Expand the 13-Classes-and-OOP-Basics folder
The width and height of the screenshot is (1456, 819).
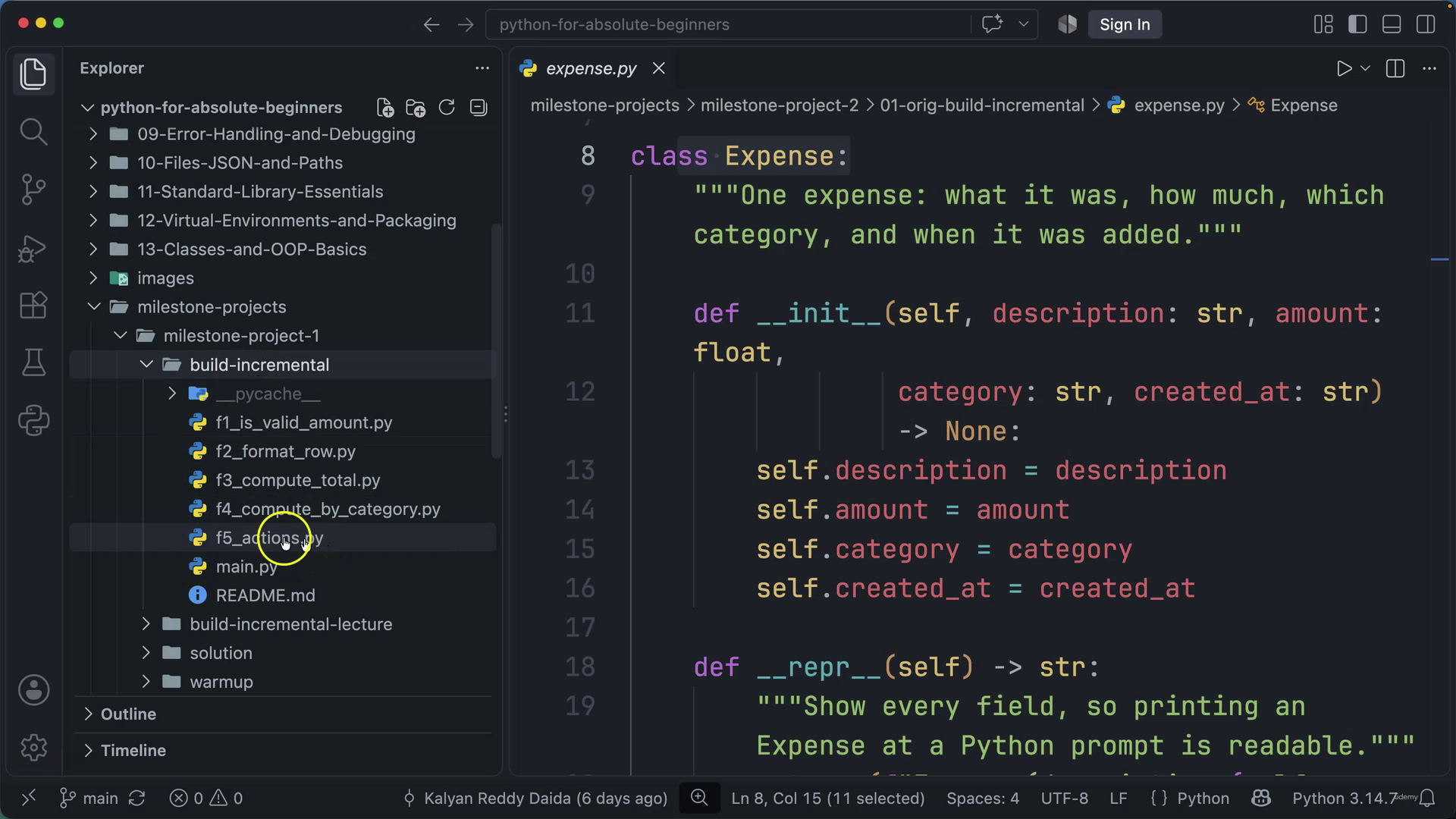click(93, 249)
